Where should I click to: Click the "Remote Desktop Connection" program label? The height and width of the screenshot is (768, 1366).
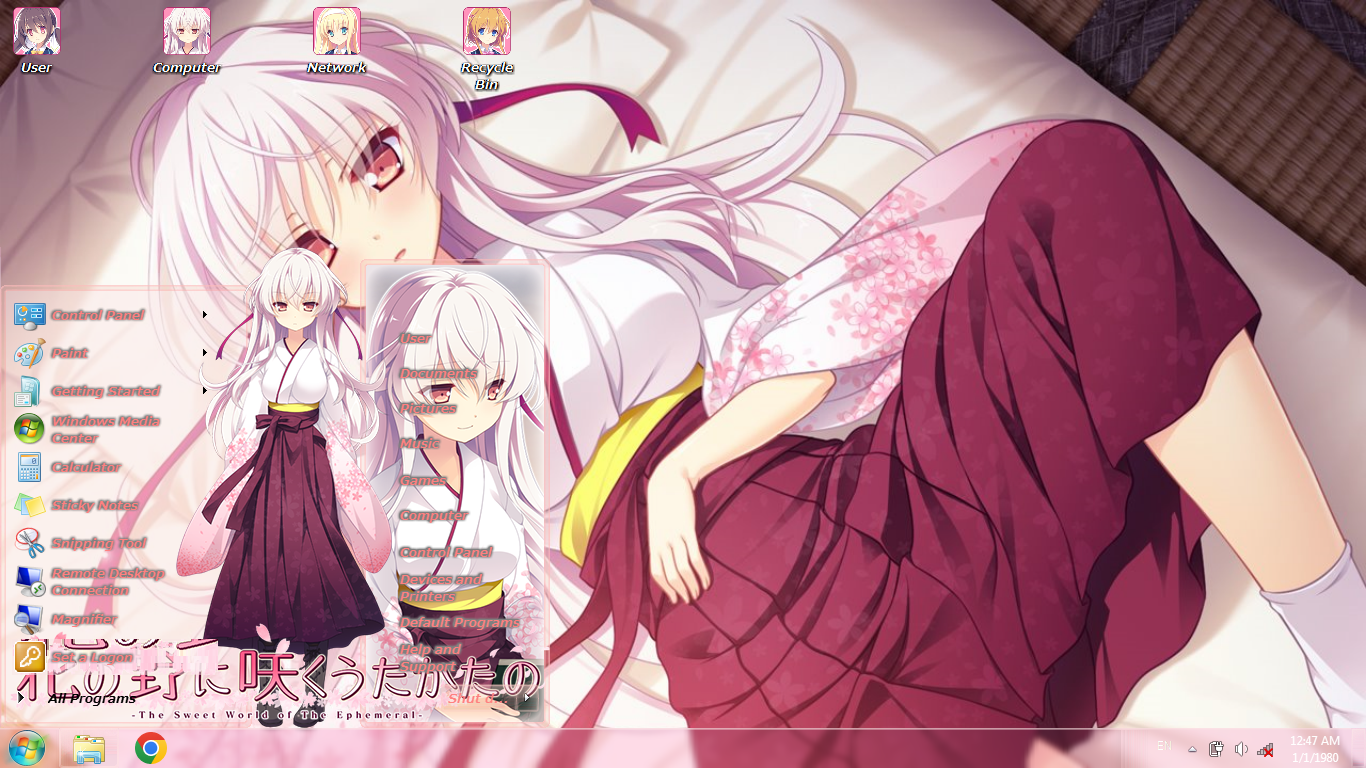pyautogui.click(x=107, y=581)
